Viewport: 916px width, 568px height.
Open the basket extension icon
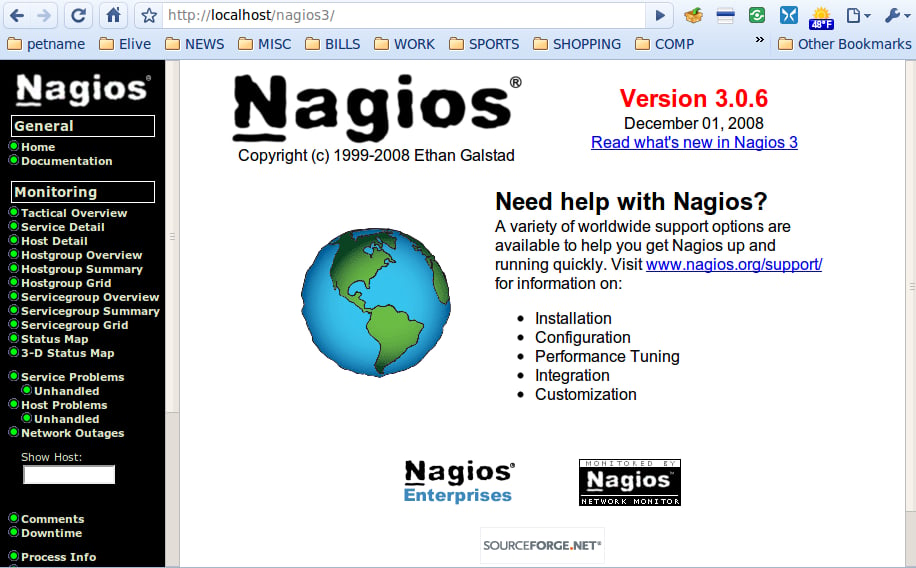point(693,15)
